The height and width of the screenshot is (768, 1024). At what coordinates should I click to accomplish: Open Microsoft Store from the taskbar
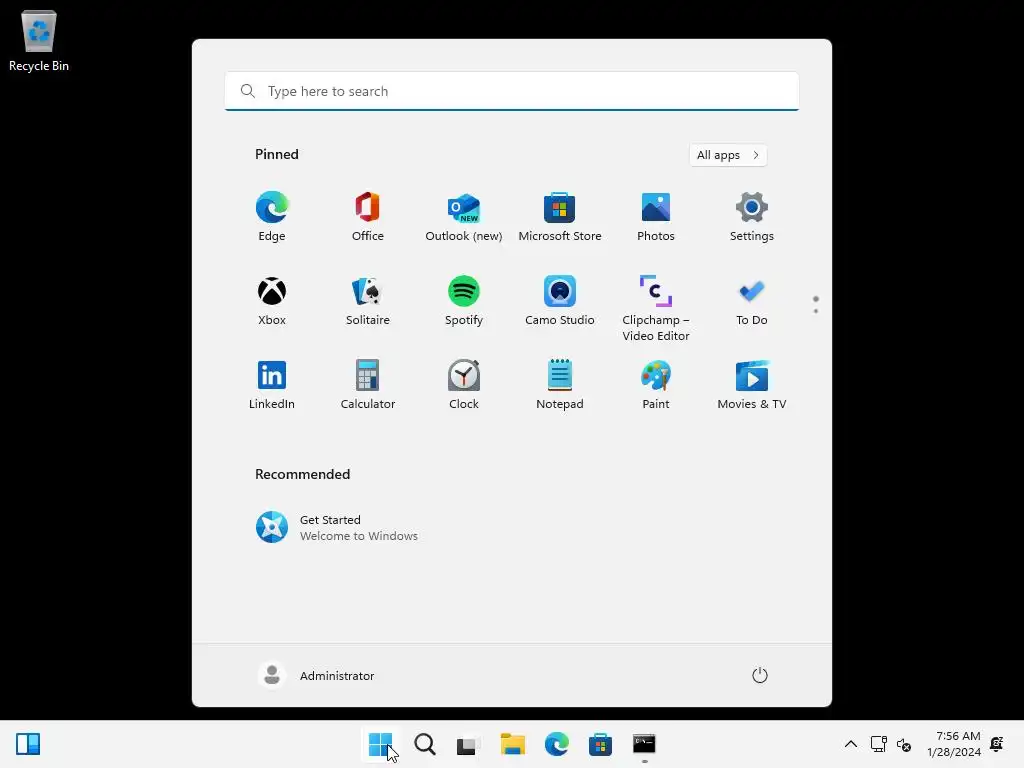pos(600,744)
